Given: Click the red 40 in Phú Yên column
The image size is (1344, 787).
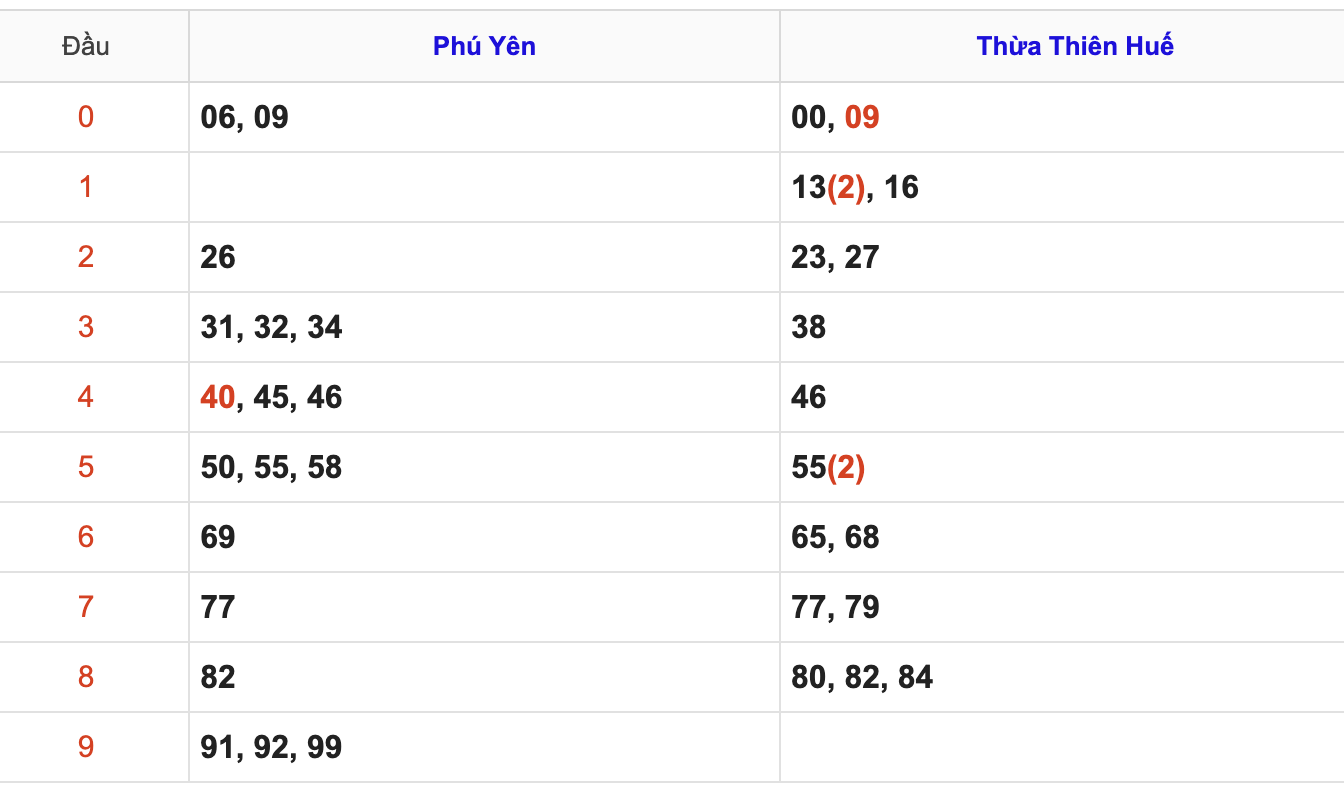Looking at the screenshot, I should (x=218, y=397).
